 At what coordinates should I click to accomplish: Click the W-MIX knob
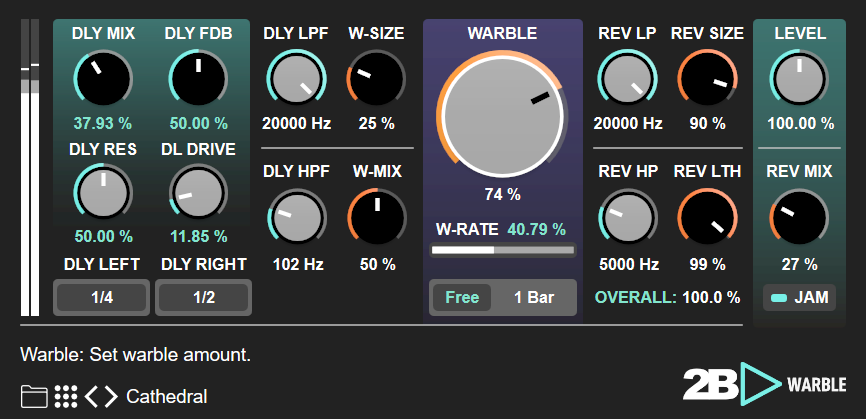(x=376, y=218)
